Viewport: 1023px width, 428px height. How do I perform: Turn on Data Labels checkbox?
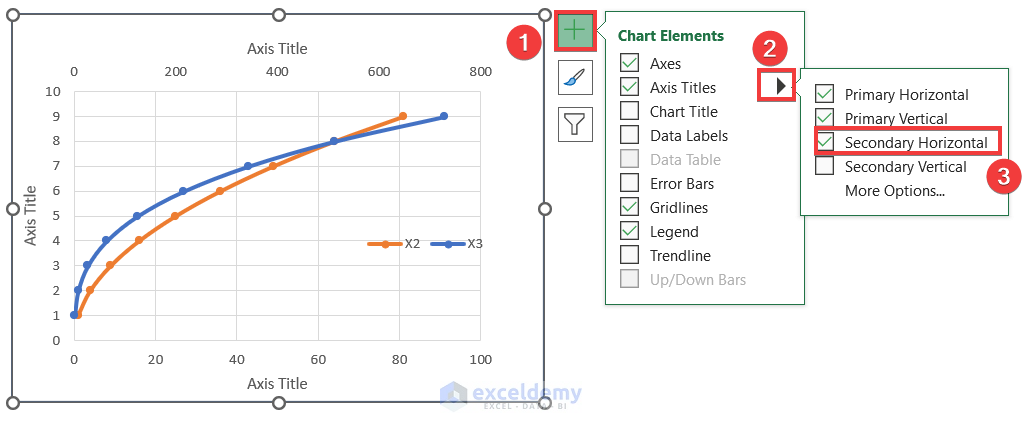pyautogui.click(x=630, y=136)
